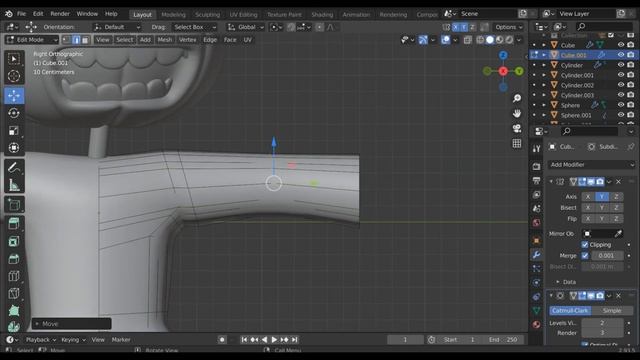The height and width of the screenshot is (360, 640).
Task: Play the animation in timeline
Action: (274, 340)
